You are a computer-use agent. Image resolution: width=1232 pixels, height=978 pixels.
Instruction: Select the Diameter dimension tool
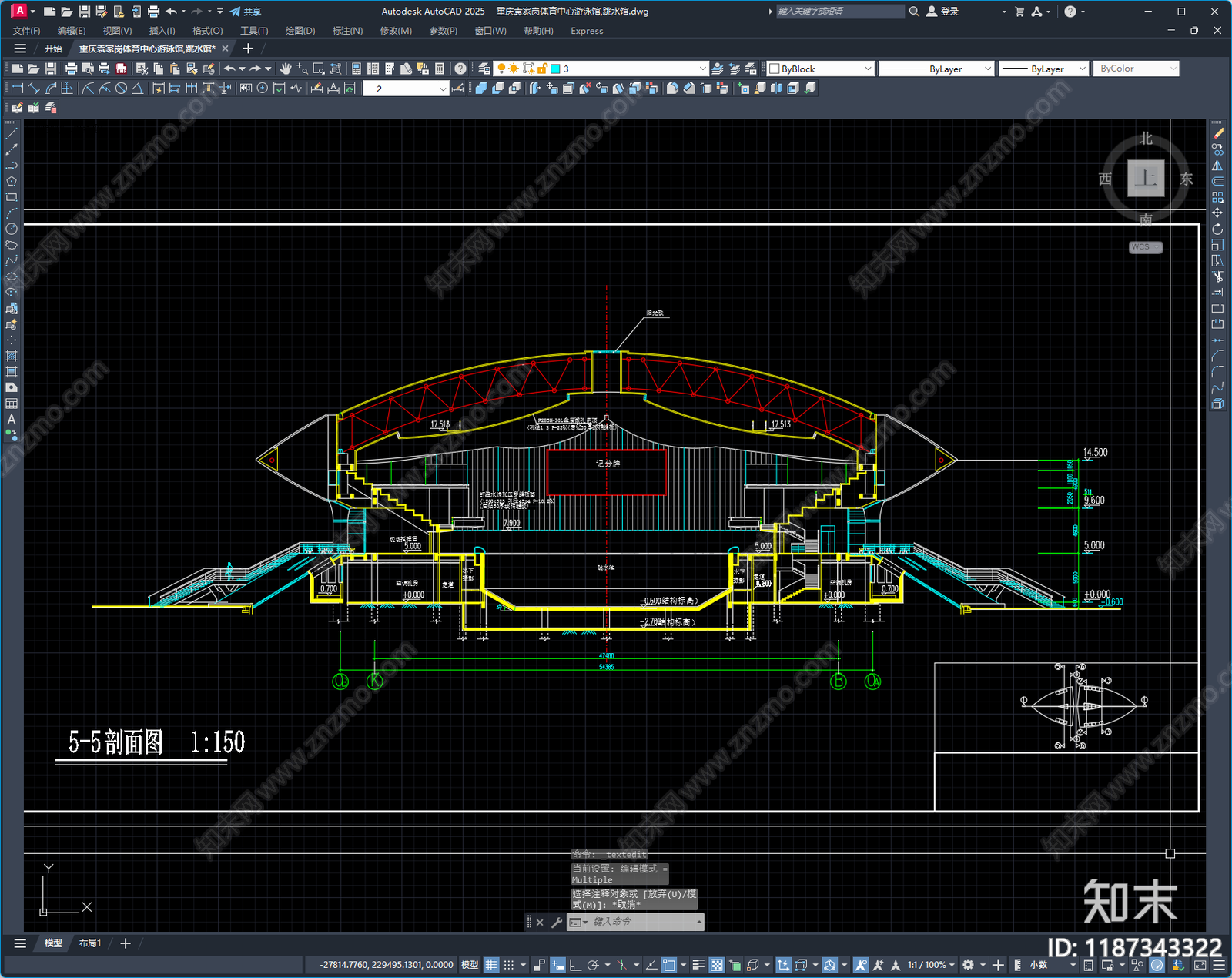point(121,89)
